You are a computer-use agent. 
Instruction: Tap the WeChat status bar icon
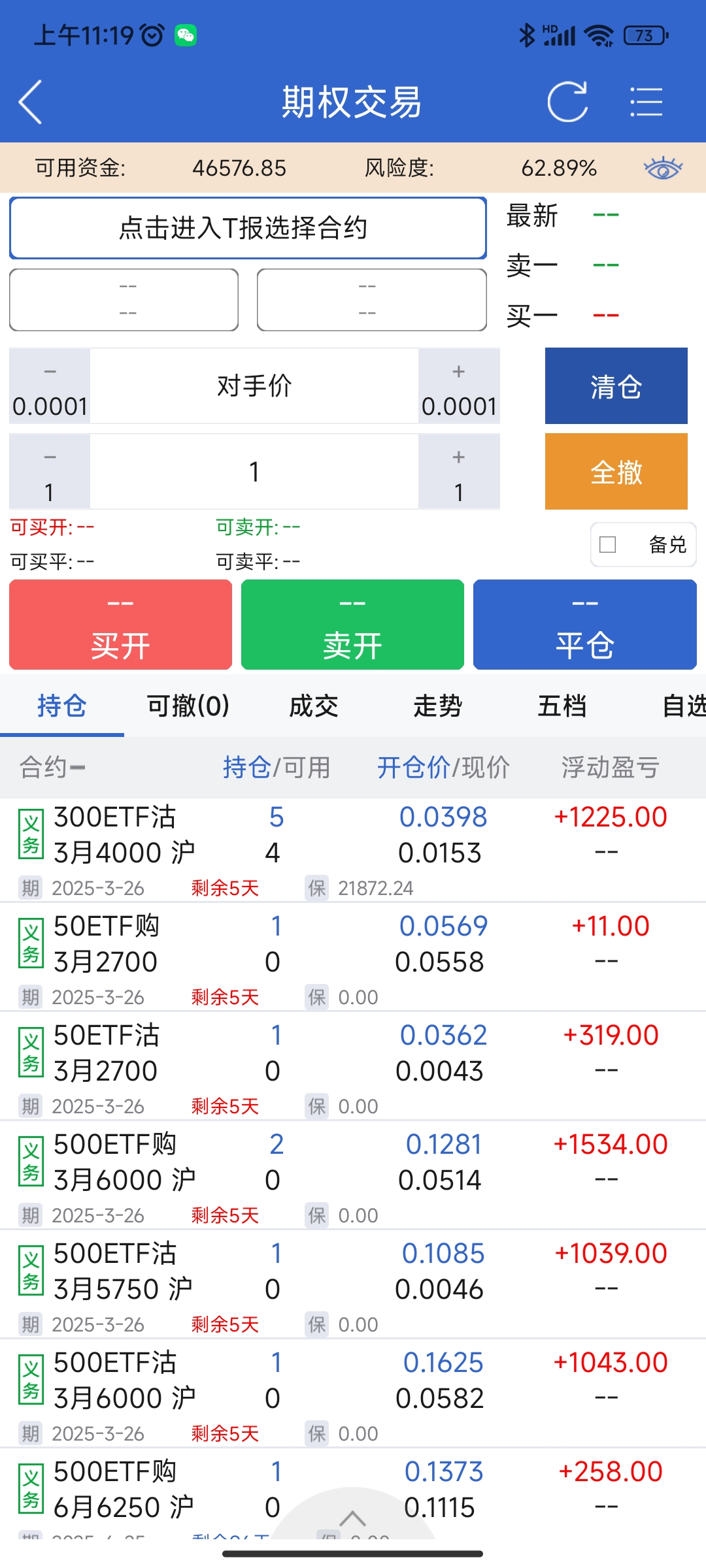click(x=186, y=35)
